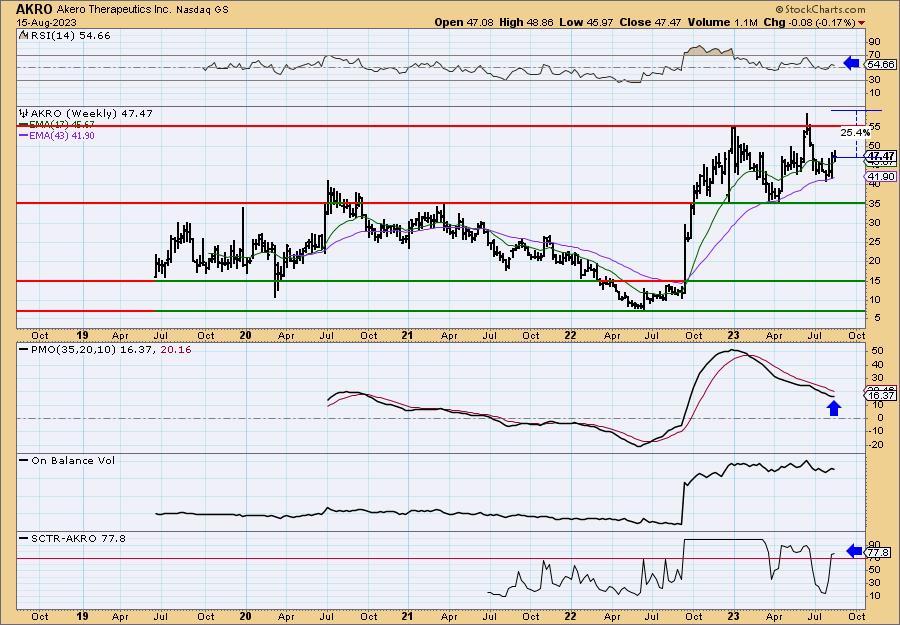900x625 pixels.
Task: Select the company name Akero Therapeutics Inc.
Action: (114, 10)
